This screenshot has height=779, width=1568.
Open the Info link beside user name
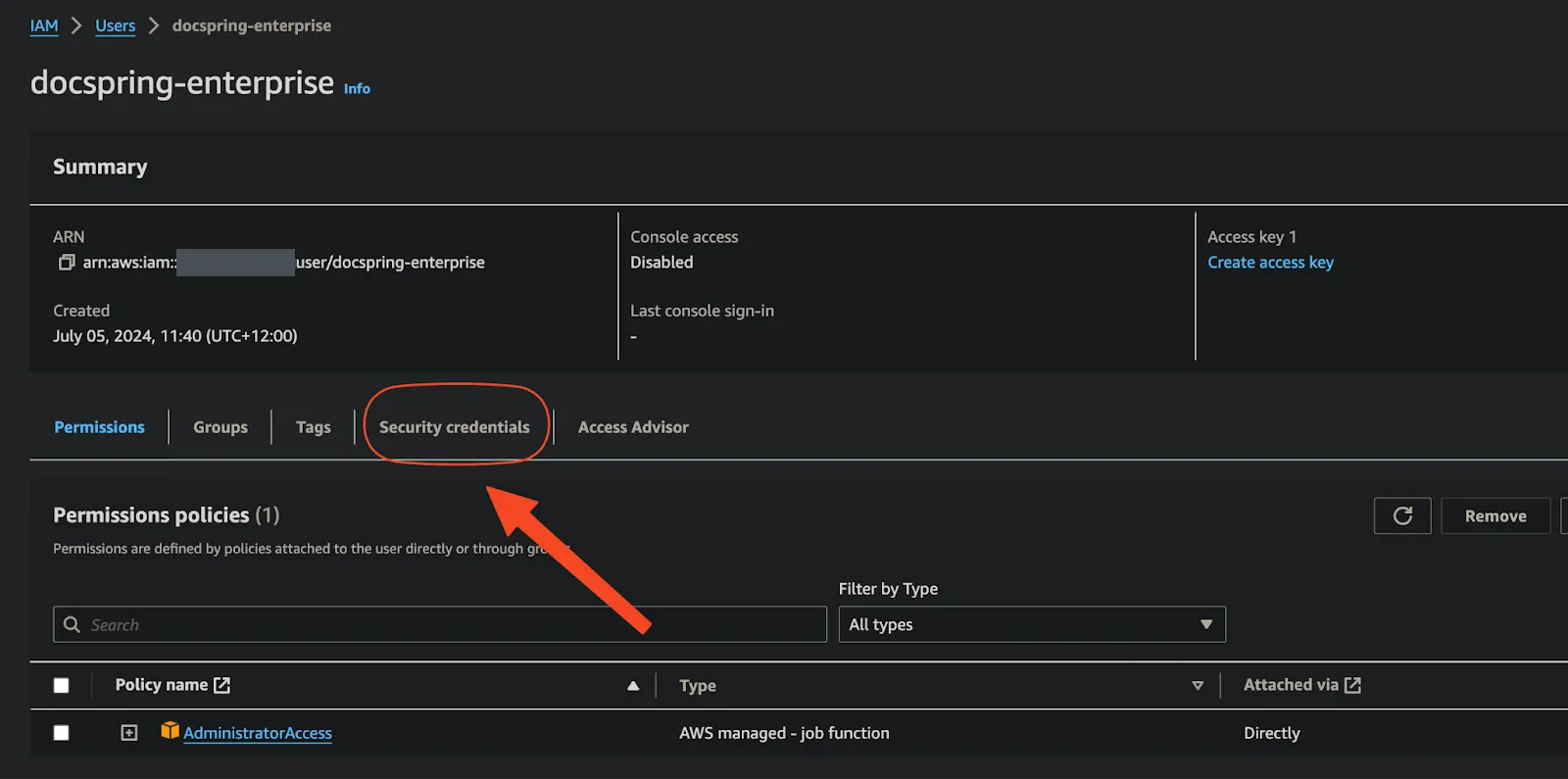[x=357, y=88]
